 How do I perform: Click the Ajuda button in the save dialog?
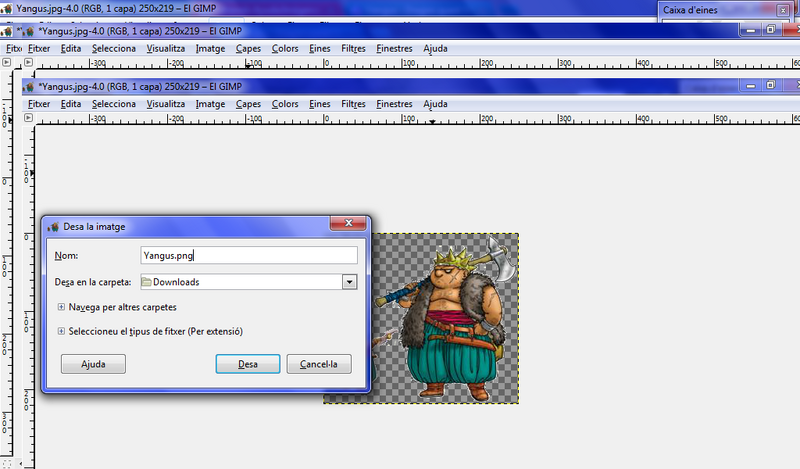tap(93, 364)
